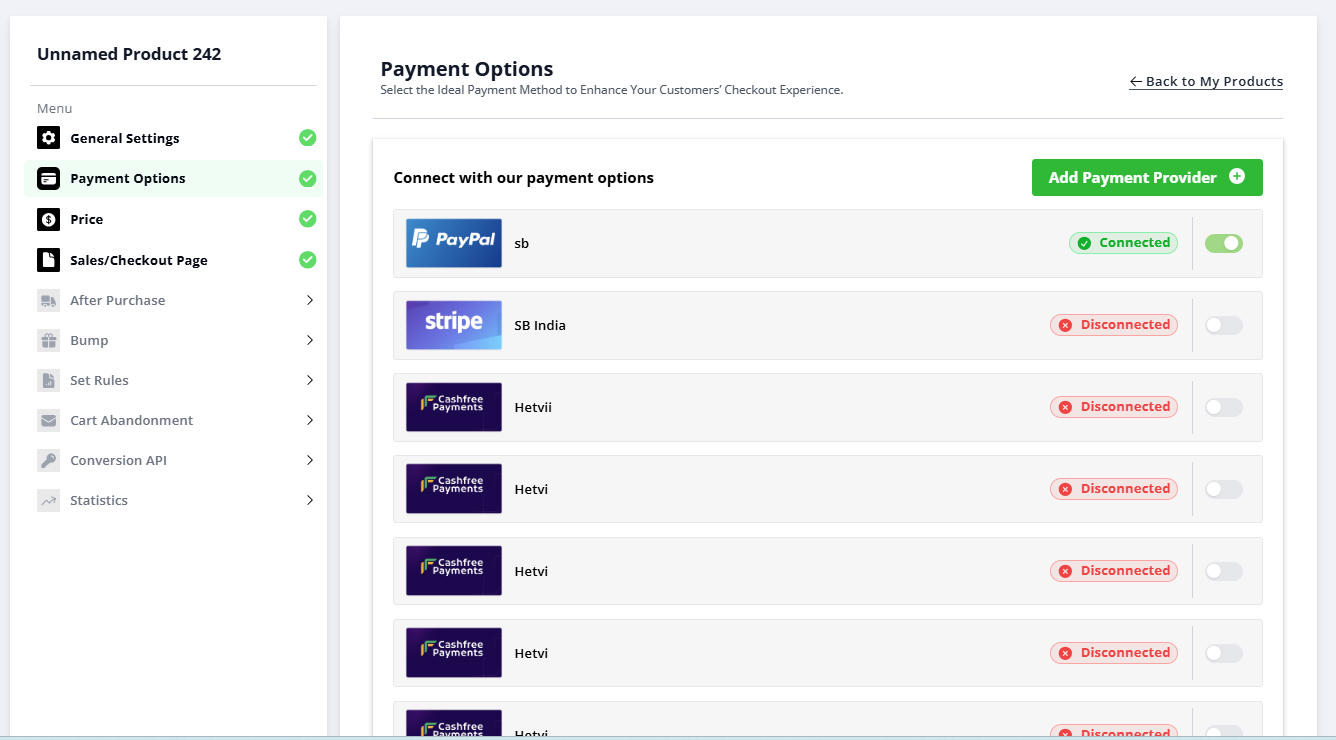Click green checkmark beside Price
The image size is (1336, 740).
coord(307,219)
